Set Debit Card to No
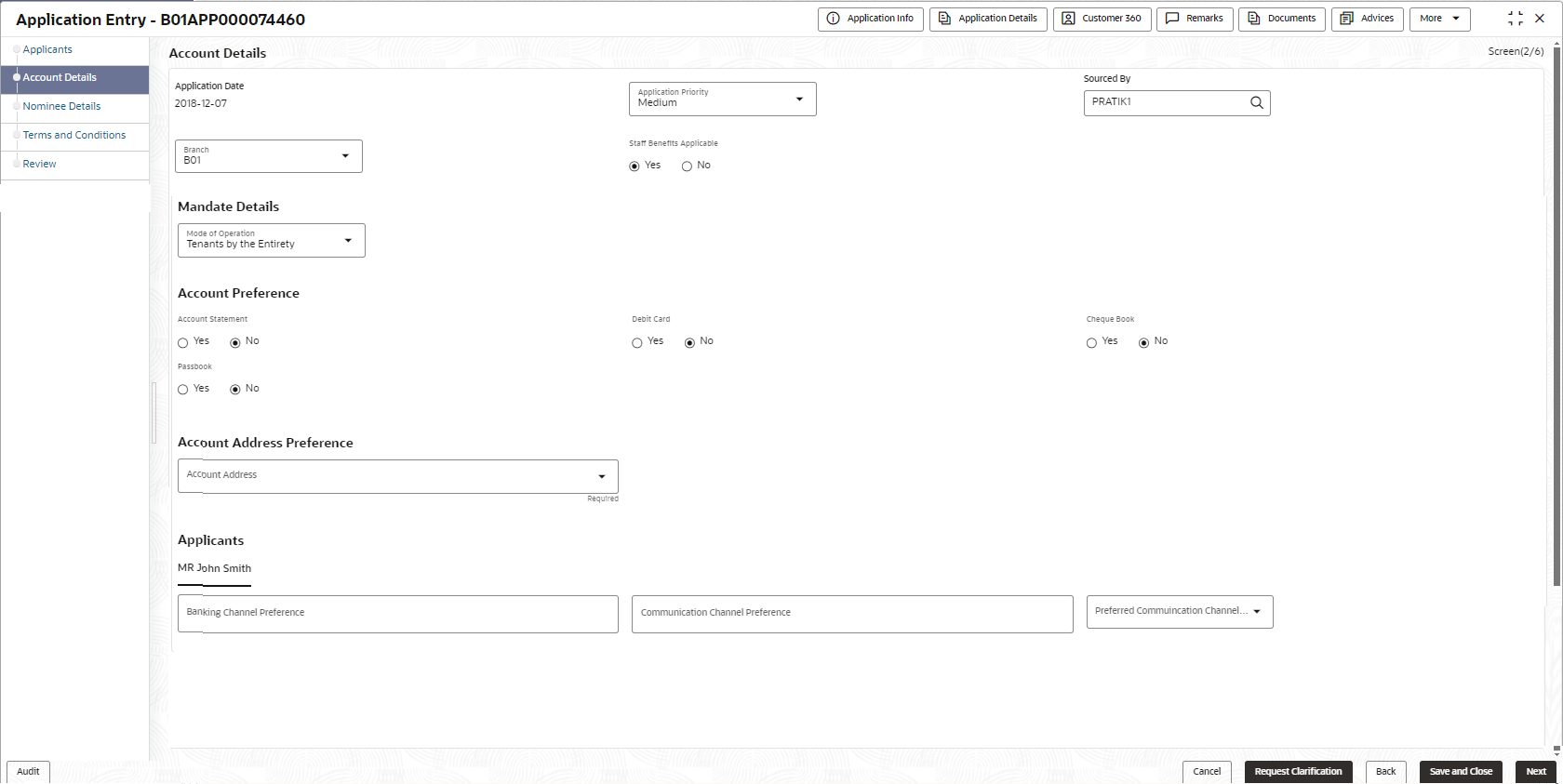The image size is (1563, 784). (689, 343)
